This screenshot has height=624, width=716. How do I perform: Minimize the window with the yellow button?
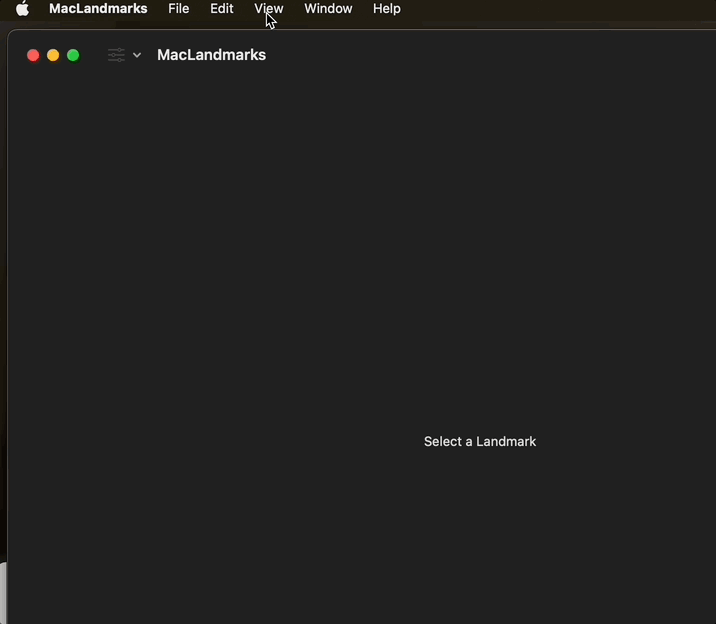[x=53, y=55]
